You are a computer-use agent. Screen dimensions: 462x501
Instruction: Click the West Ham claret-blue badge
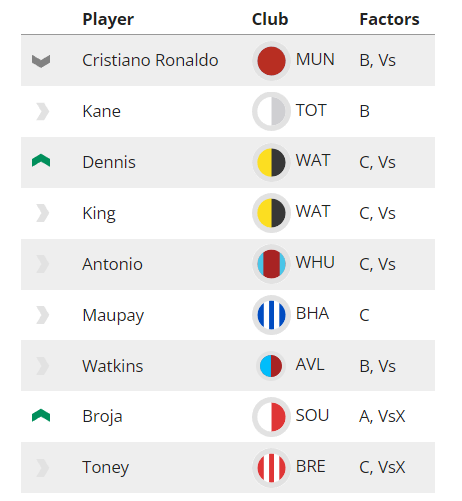pos(271,264)
